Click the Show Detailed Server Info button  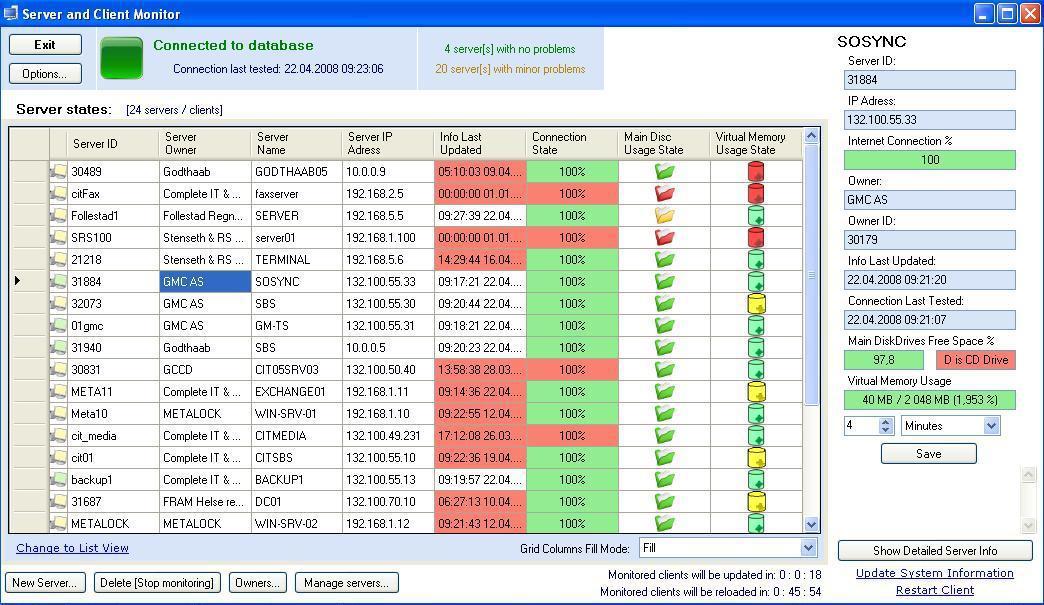pos(935,551)
